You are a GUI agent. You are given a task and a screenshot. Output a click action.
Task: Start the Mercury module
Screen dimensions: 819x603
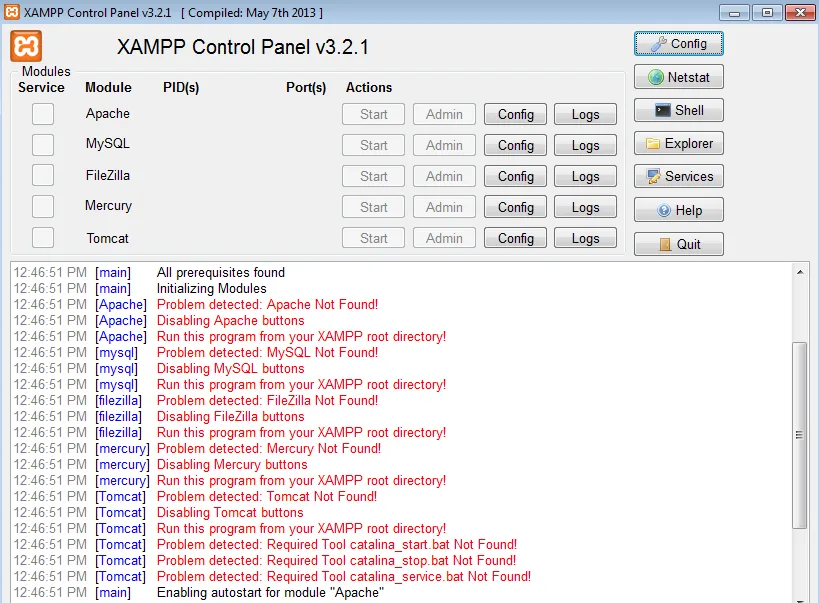[x=373, y=207]
